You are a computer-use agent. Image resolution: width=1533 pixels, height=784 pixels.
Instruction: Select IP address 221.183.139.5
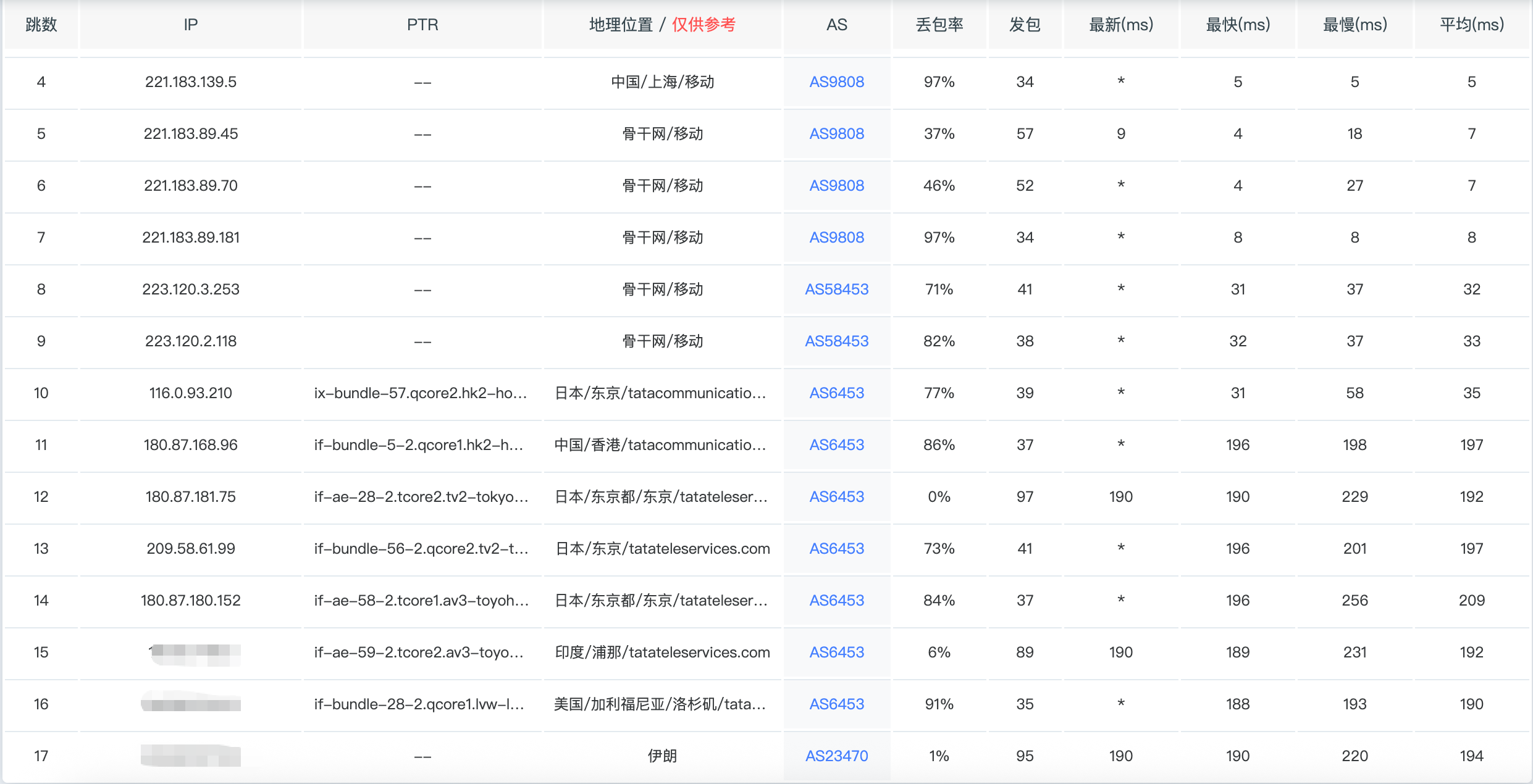coord(190,82)
